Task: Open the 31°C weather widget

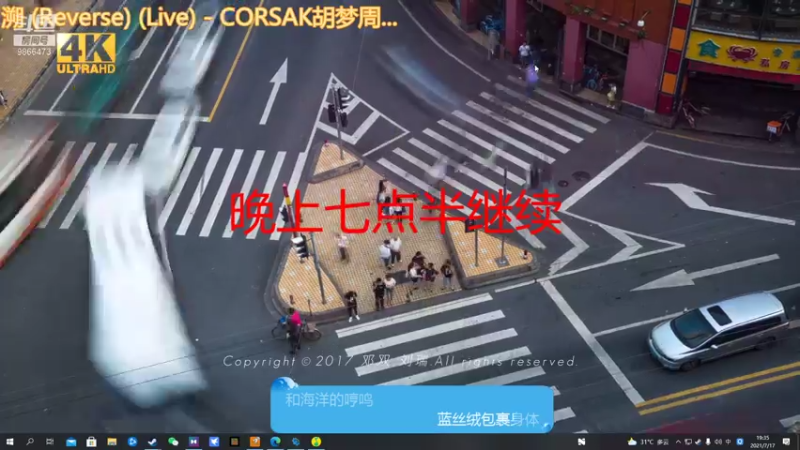Action: pos(648,442)
